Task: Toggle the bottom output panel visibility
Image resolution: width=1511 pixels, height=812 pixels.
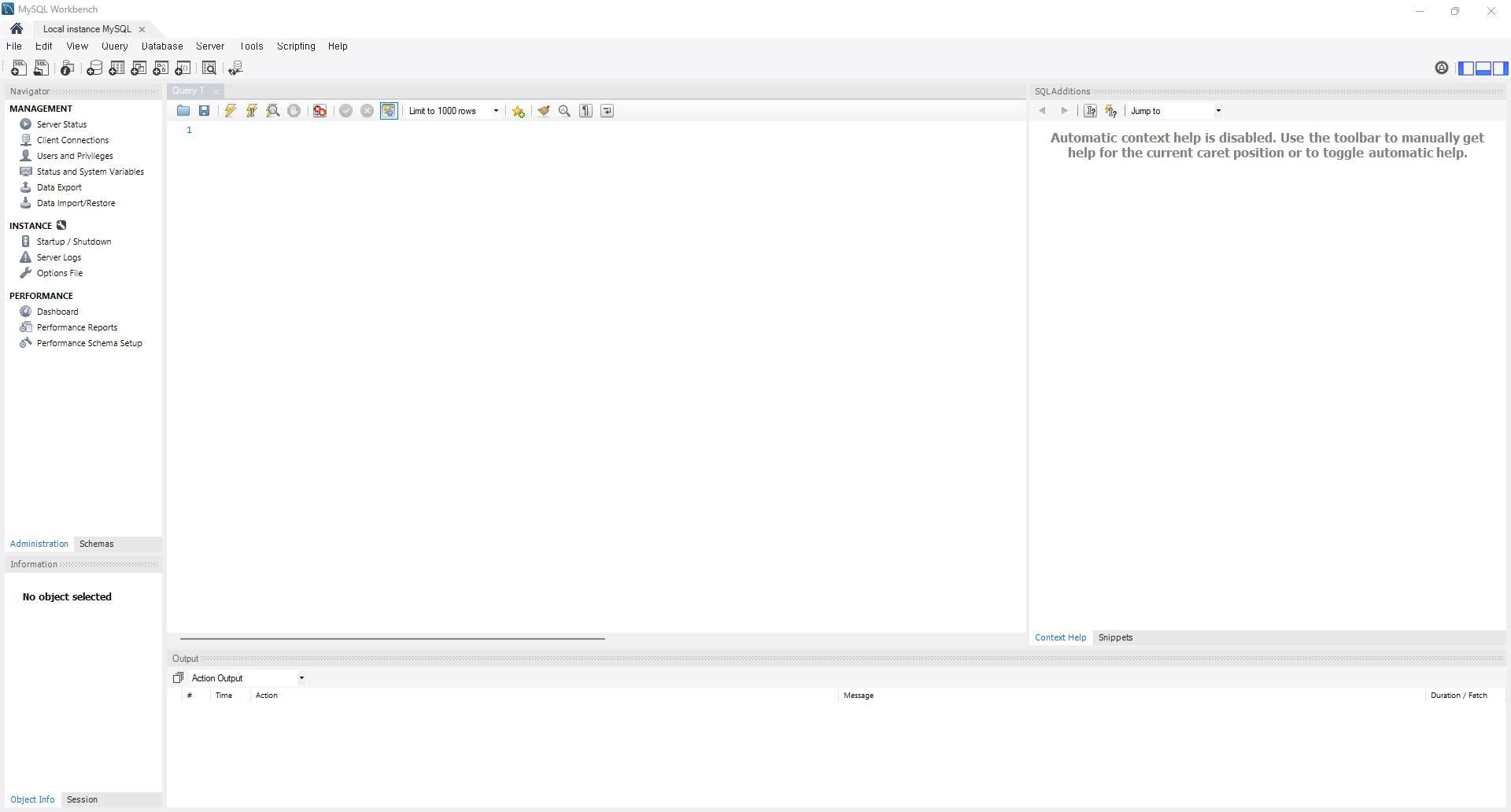Action: click(1483, 68)
